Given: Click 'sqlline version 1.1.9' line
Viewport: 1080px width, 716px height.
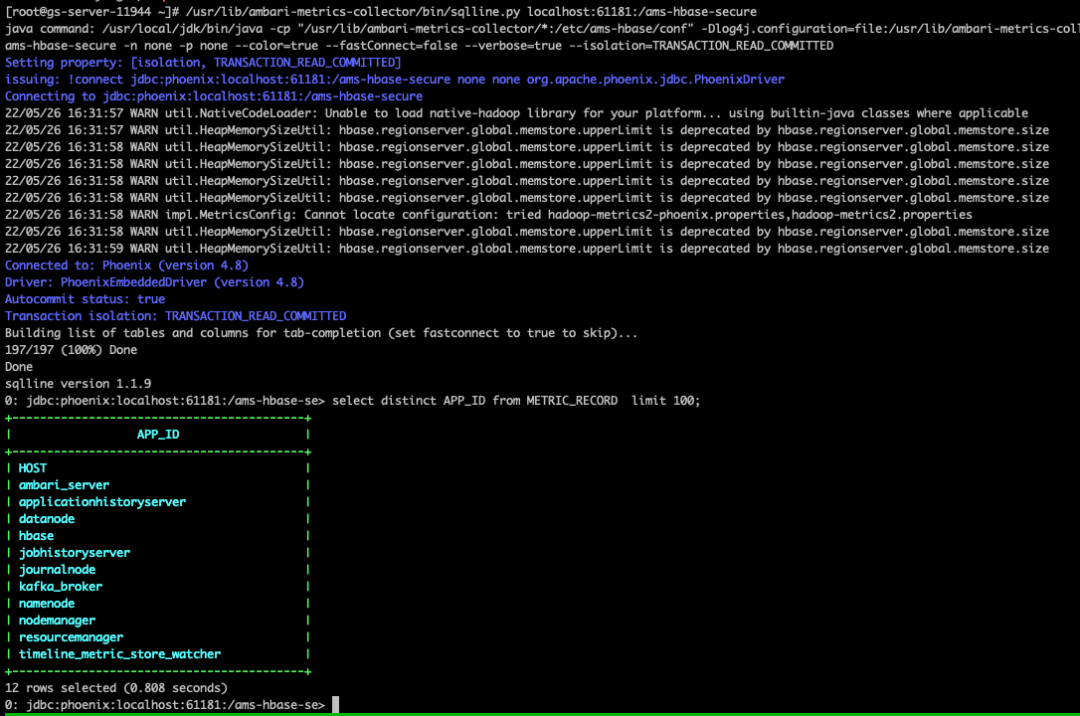Looking at the screenshot, I should point(78,383).
